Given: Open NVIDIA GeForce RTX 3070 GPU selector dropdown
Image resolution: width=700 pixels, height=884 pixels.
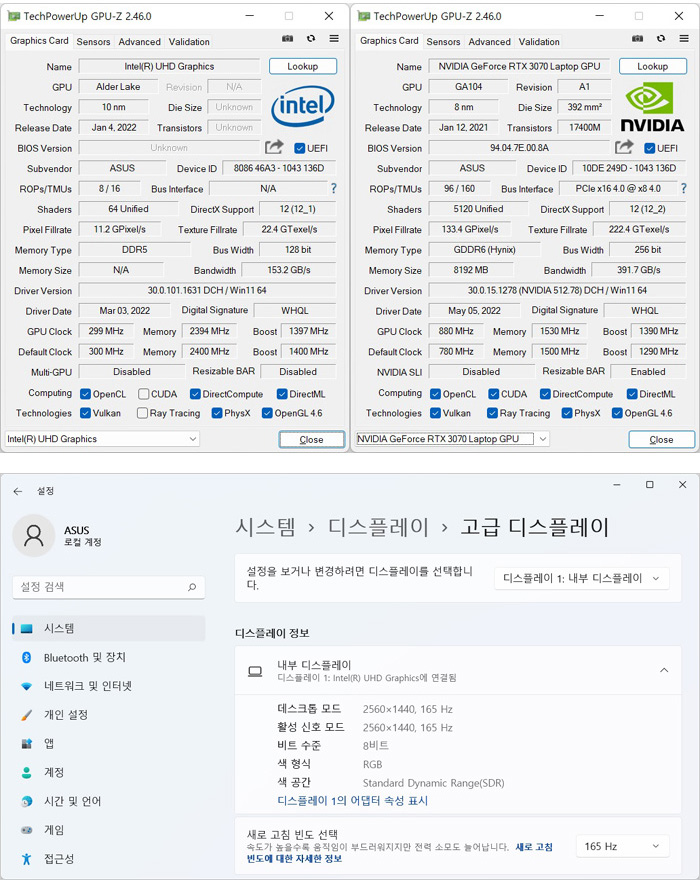Looking at the screenshot, I should click(x=452, y=439).
